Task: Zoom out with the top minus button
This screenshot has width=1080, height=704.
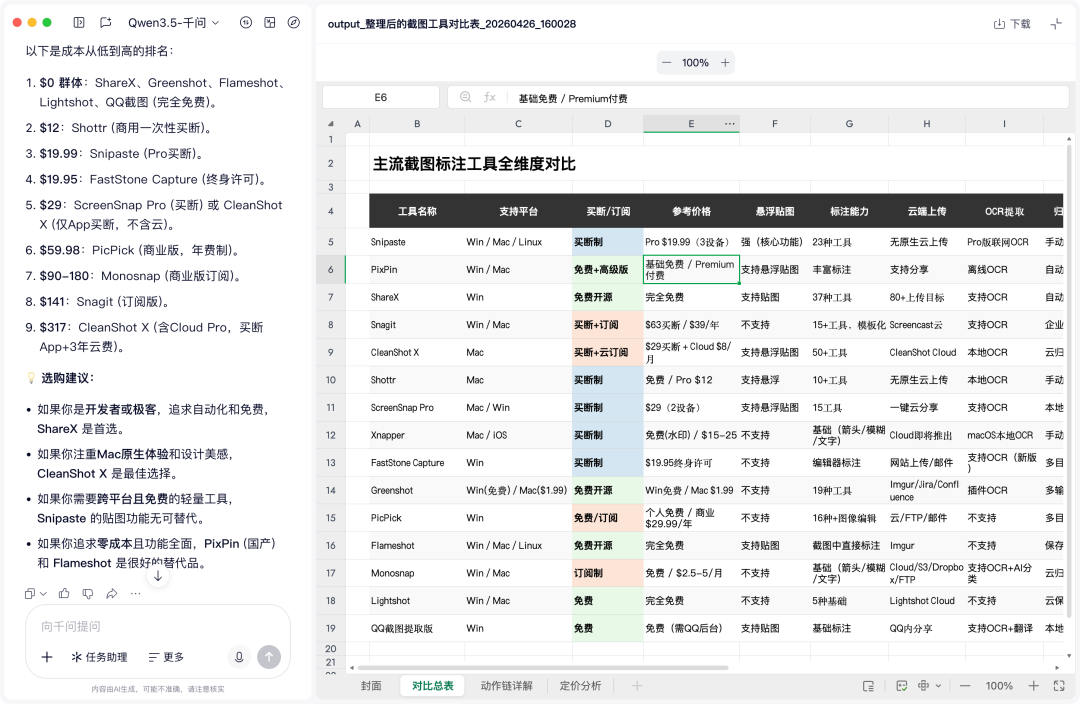Action: [x=666, y=63]
